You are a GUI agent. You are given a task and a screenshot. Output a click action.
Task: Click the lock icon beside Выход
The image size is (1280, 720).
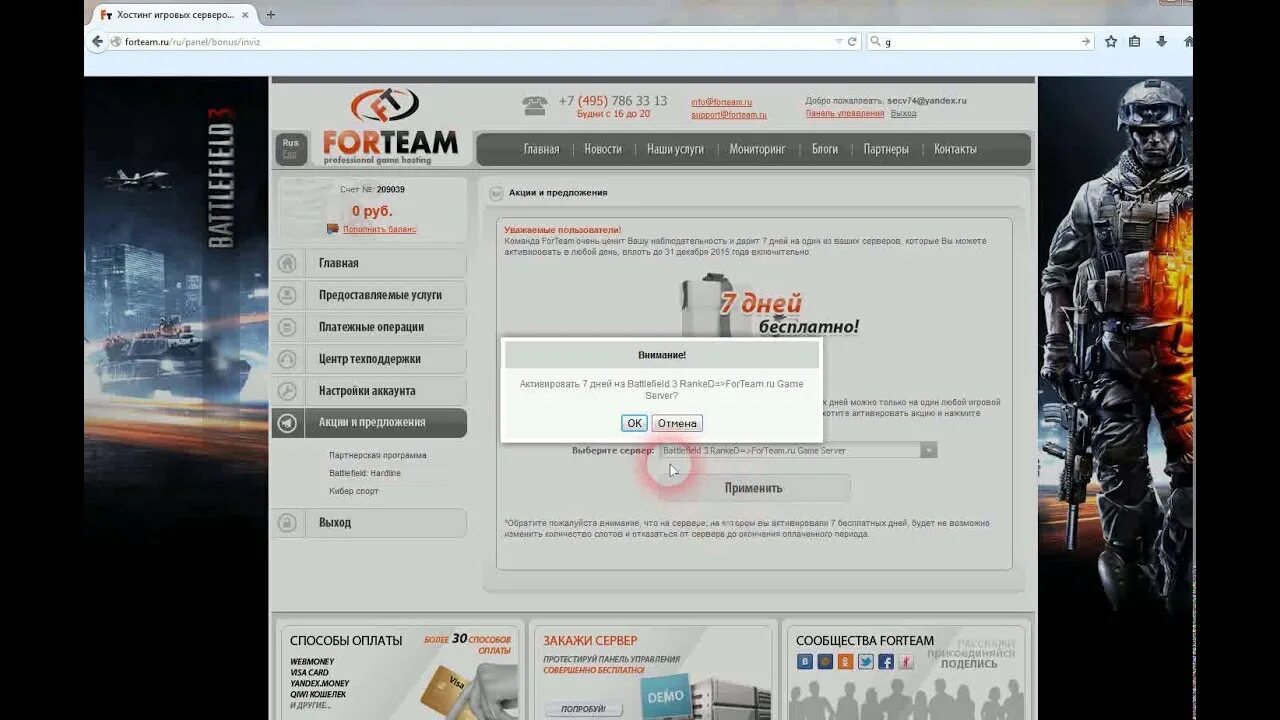[x=287, y=523]
